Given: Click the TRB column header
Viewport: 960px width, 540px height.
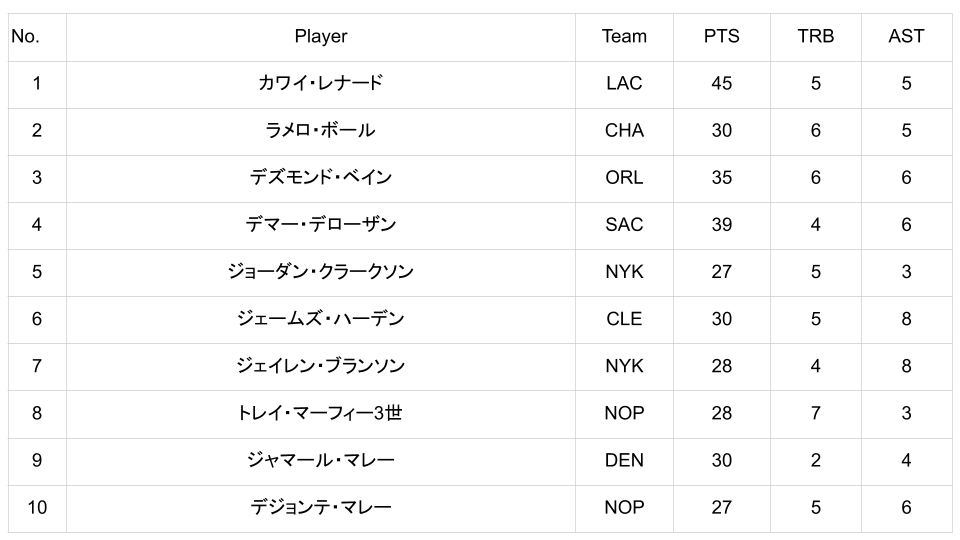Looking at the screenshot, I should pyautogui.click(x=815, y=37).
